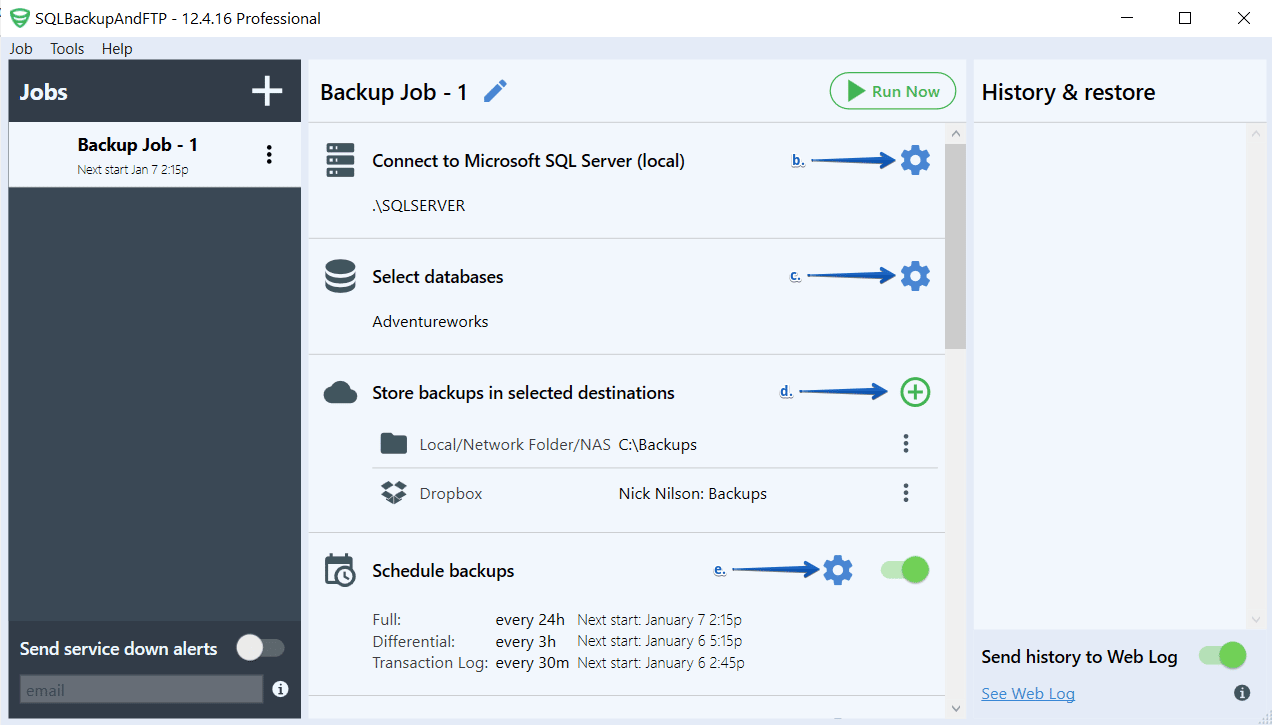
Task: Enable Send service down alerts switch
Action: pos(261,648)
